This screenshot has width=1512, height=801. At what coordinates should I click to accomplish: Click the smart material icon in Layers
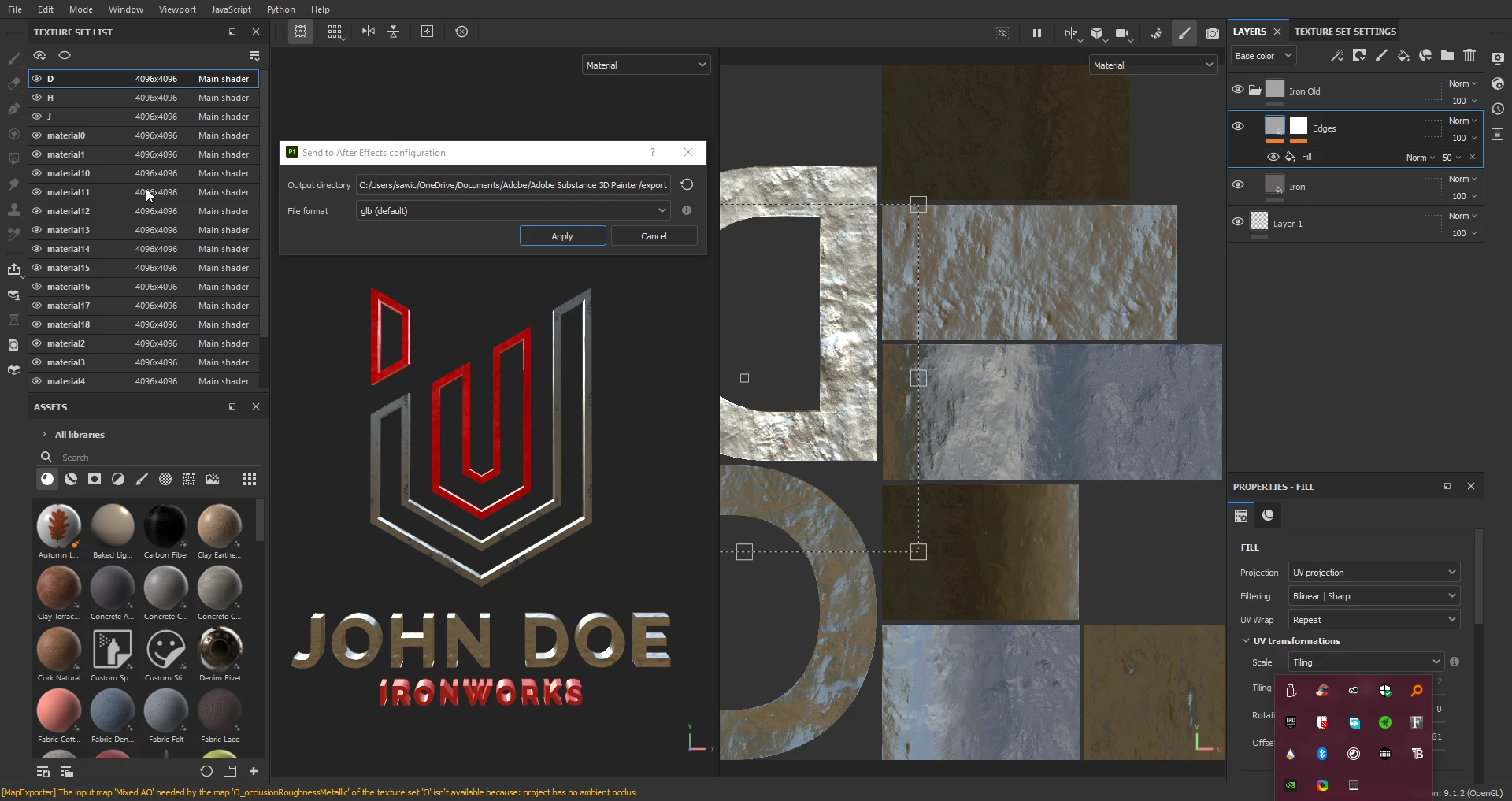coord(1425,55)
